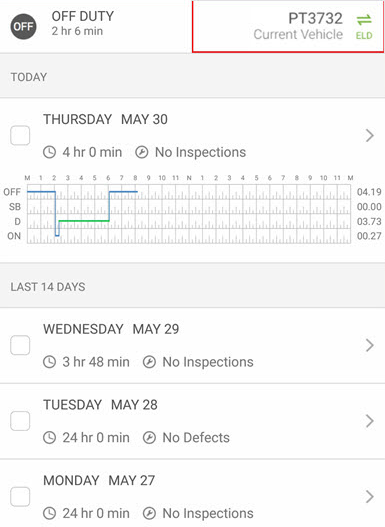Click the clock icon next to 3 hr 48 min
385x527 pixels.
(x=49, y=362)
